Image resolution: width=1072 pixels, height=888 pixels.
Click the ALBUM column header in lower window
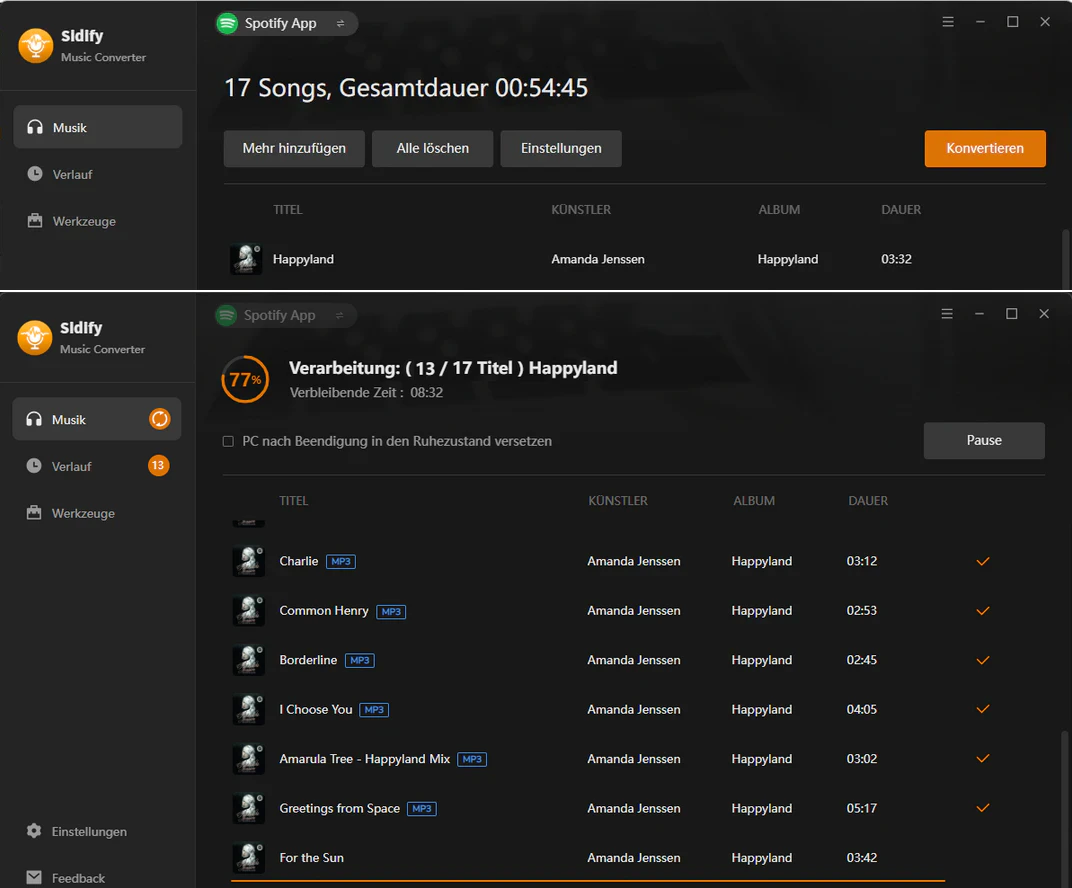tap(754, 500)
